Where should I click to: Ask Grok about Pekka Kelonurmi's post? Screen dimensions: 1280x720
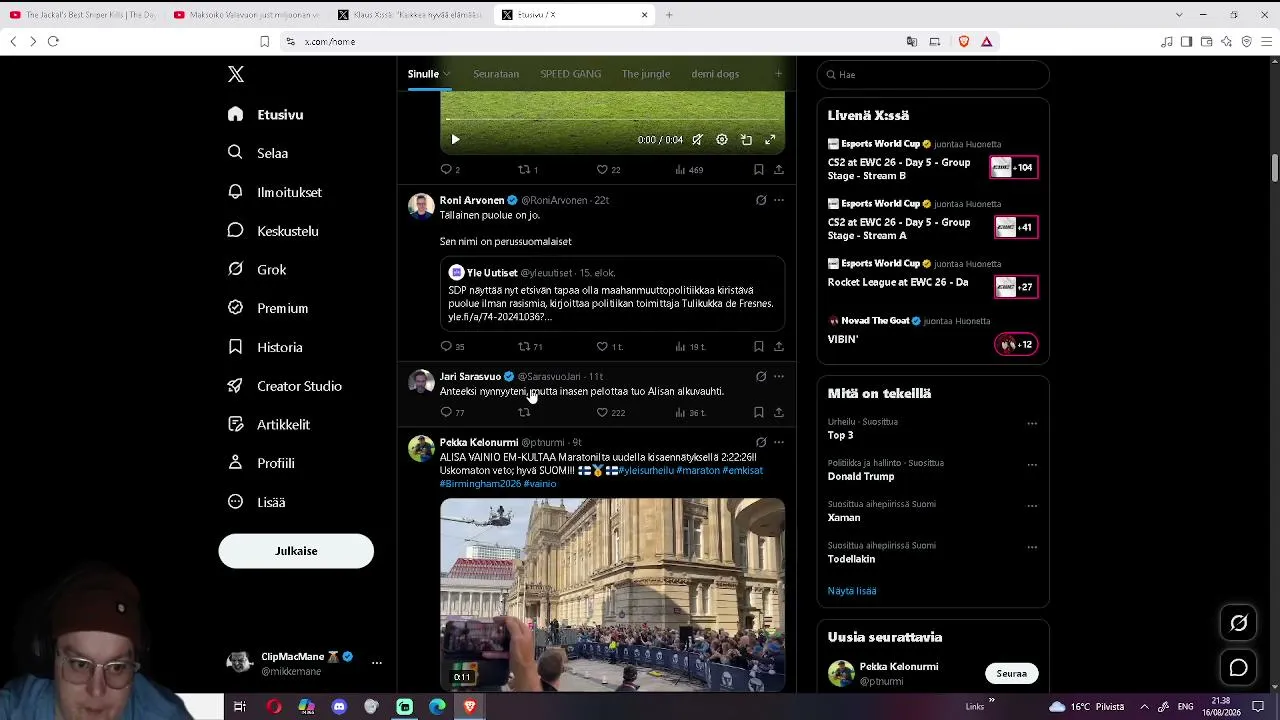[x=761, y=442]
